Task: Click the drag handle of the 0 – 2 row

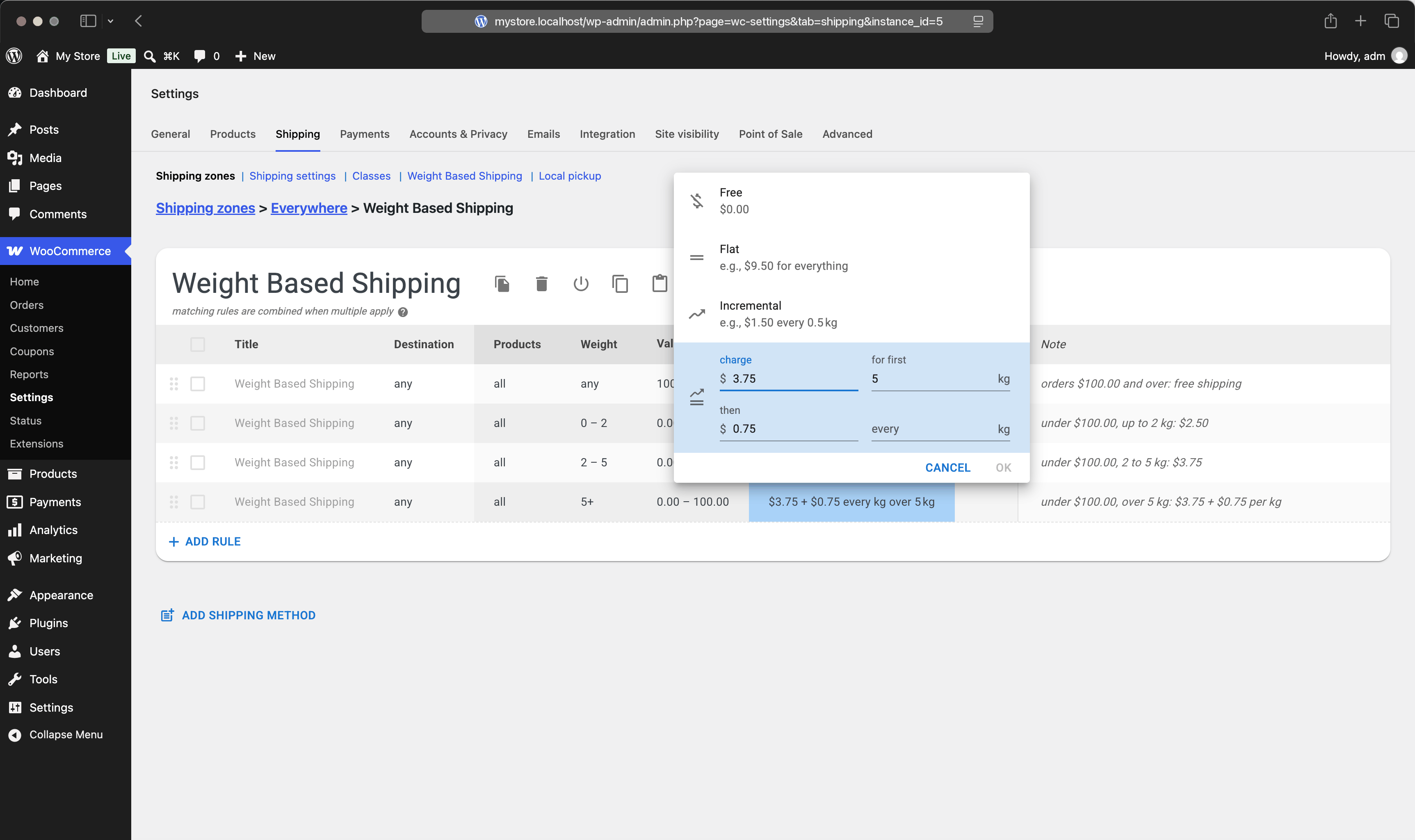Action: (x=174, y=423)
